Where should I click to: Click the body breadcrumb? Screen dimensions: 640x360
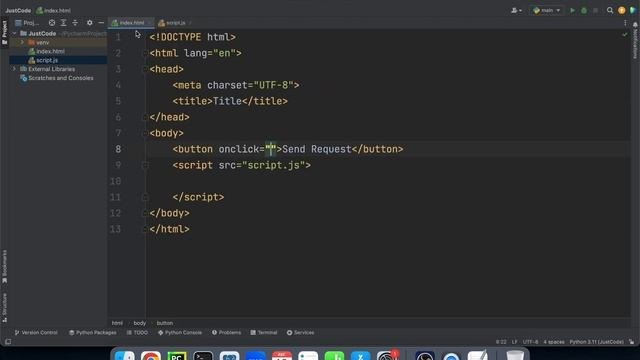tap(140, 323)
